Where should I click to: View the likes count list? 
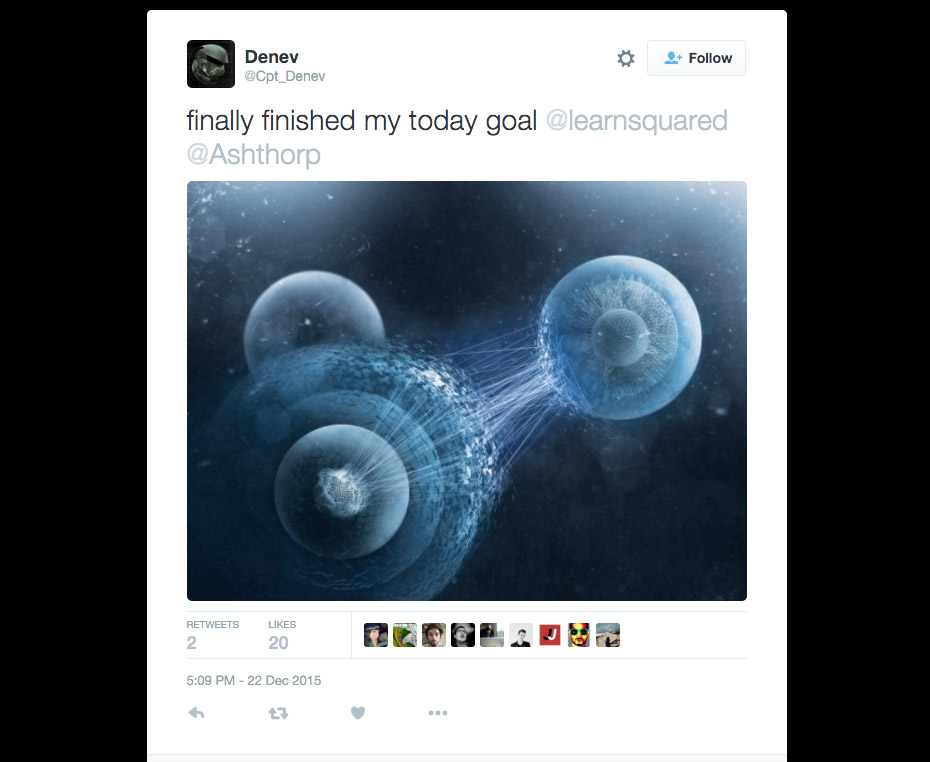pyautogui.click(x=282, y=635)
